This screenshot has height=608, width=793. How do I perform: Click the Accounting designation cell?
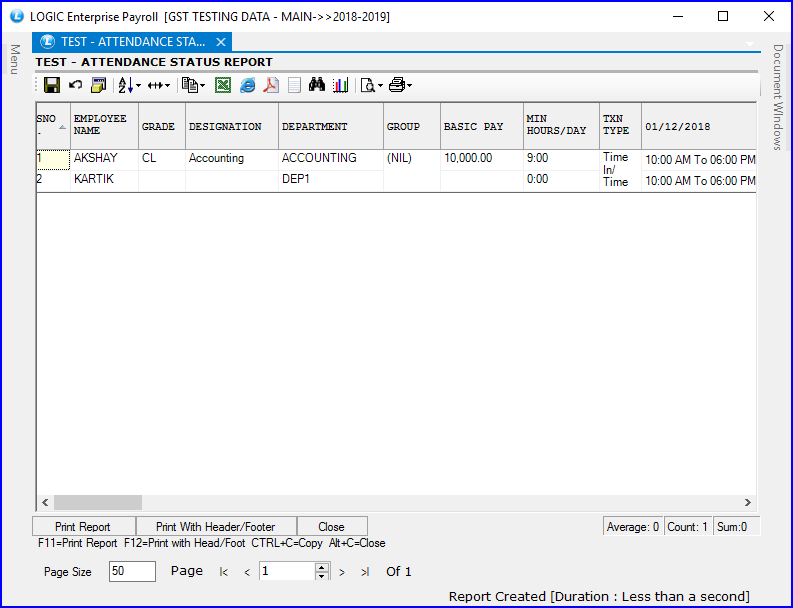(232, 159)
